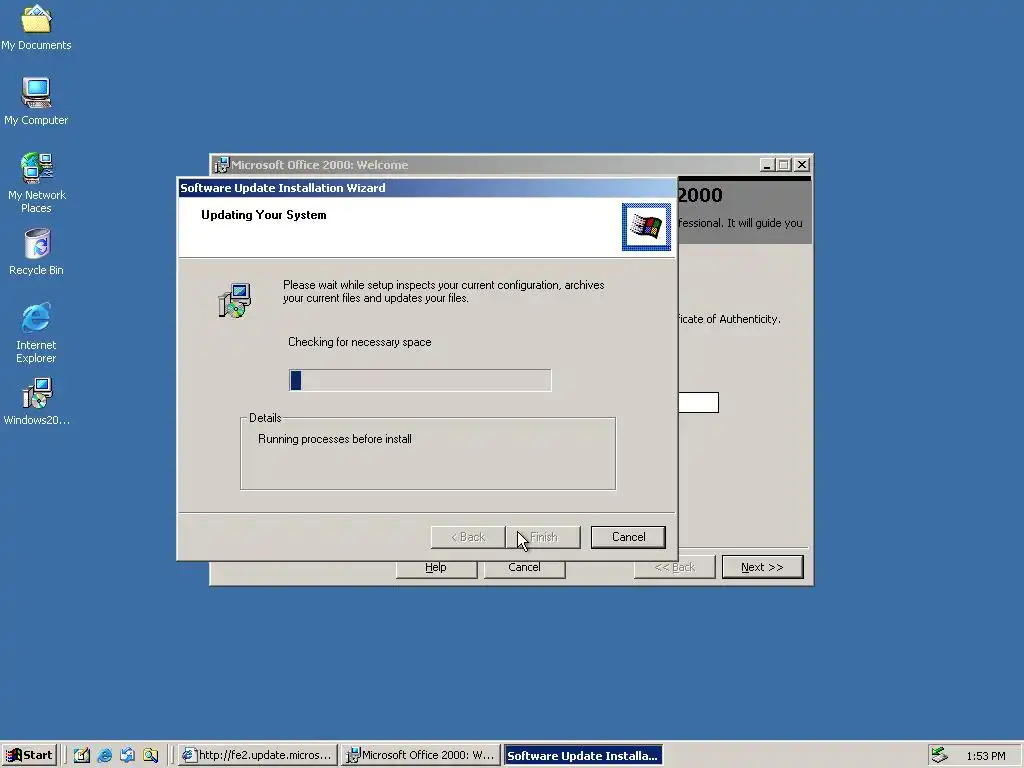The image size is (1024, 768).
Task: Click << Back in Office 2000 setup
Action: (x=675, y=567)
